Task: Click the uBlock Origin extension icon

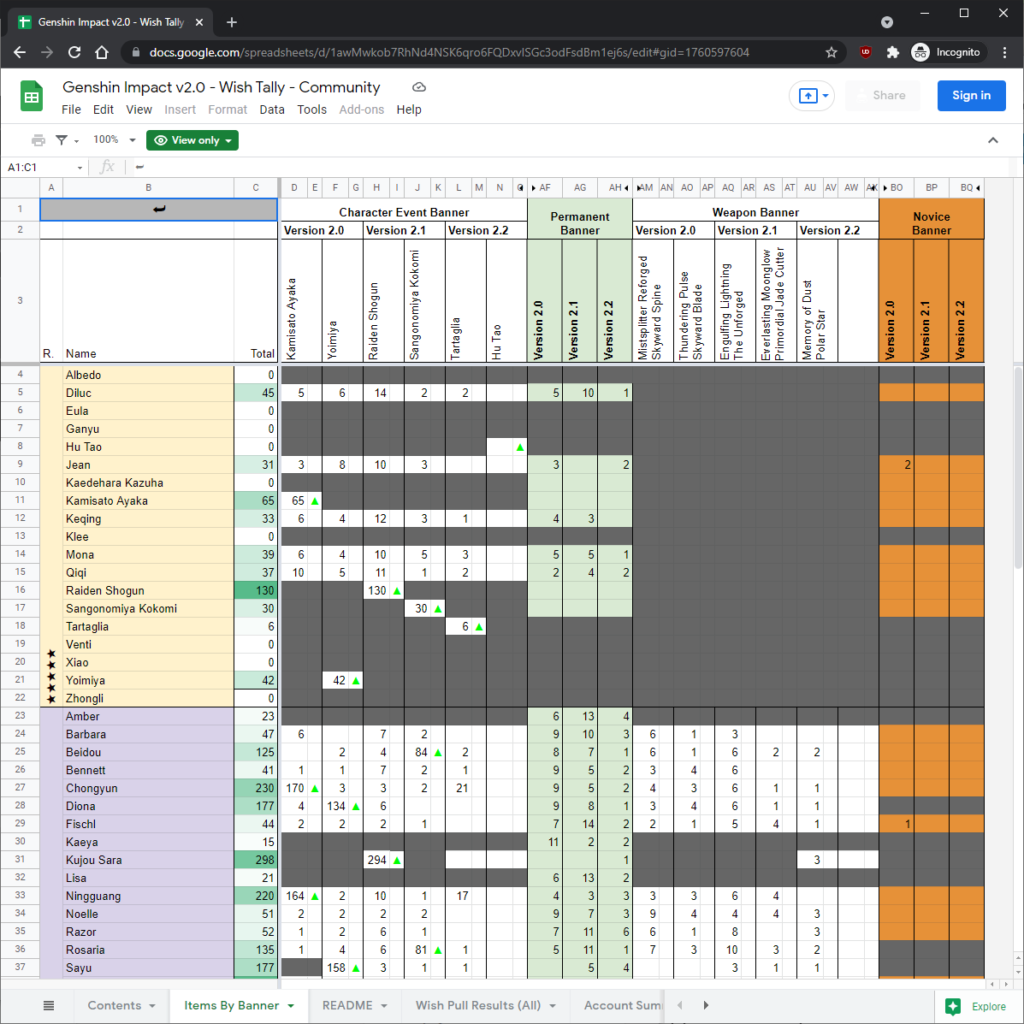Action: point(864,52)
